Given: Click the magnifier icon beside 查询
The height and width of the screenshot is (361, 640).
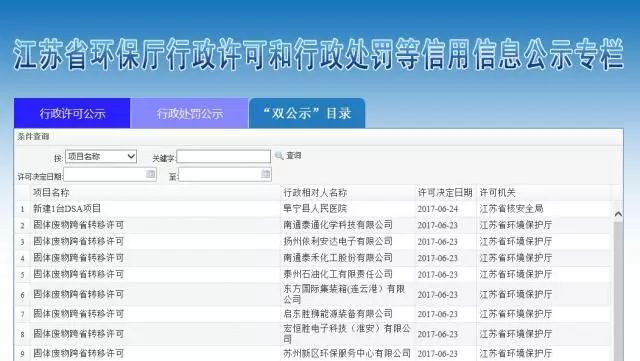Looking at the screenshot, I should (279, 156).
